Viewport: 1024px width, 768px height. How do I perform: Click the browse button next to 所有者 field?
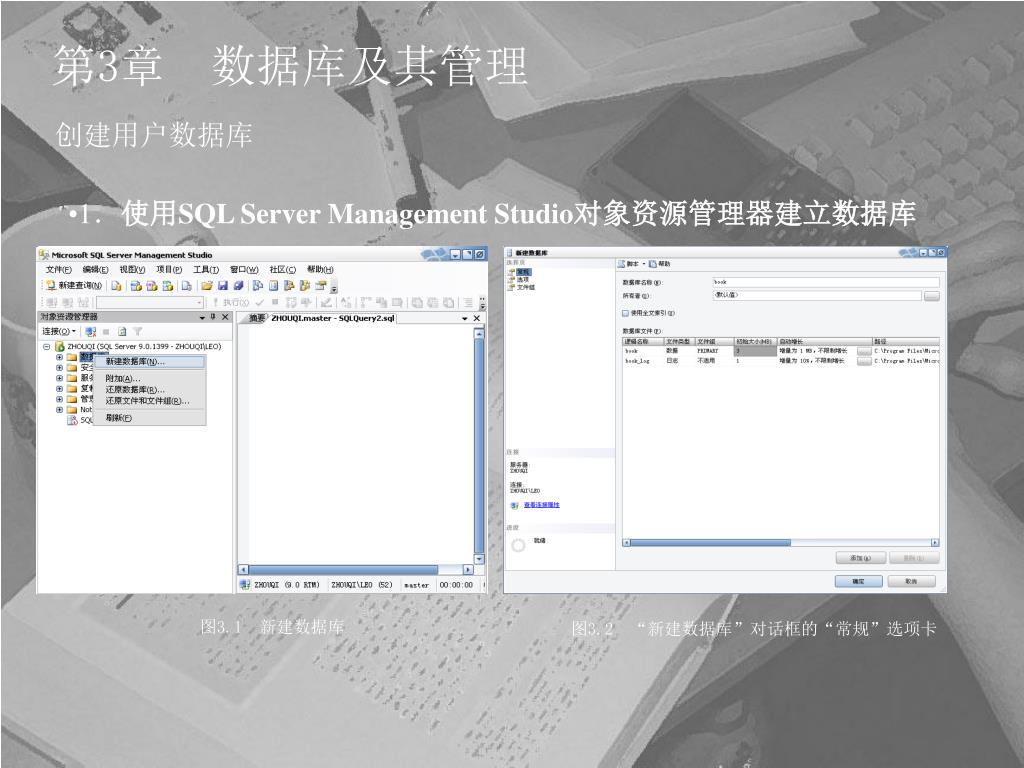pyautogui.click(x=932, y=296)
